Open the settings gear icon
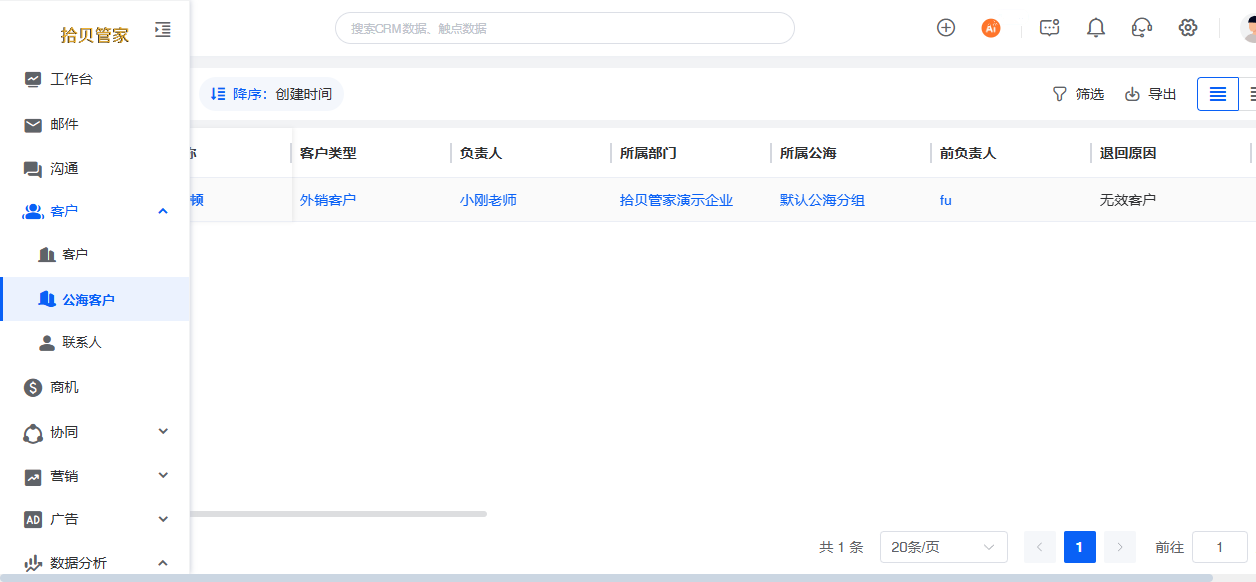 coord(1188,28)
